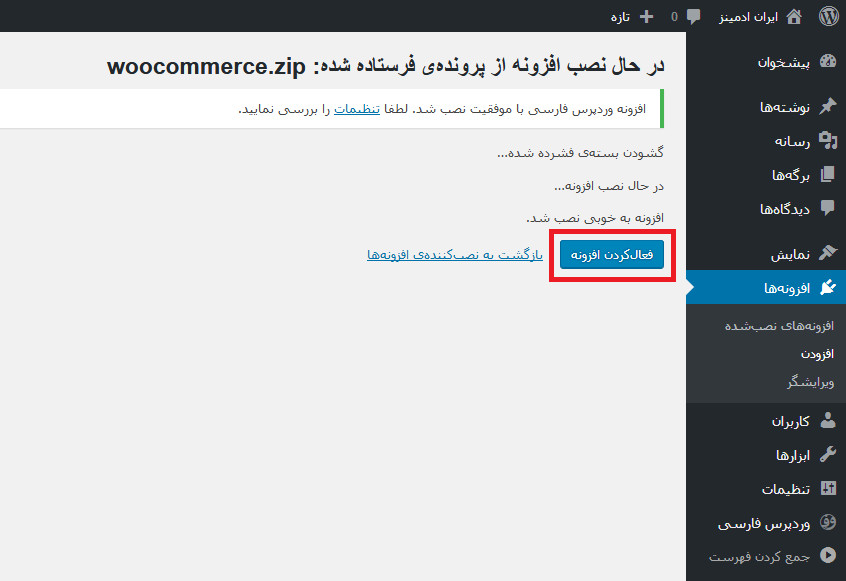
Task: Click the text گشودن بسته‌ی فشرده شده
Action: (x=581, y=153)
